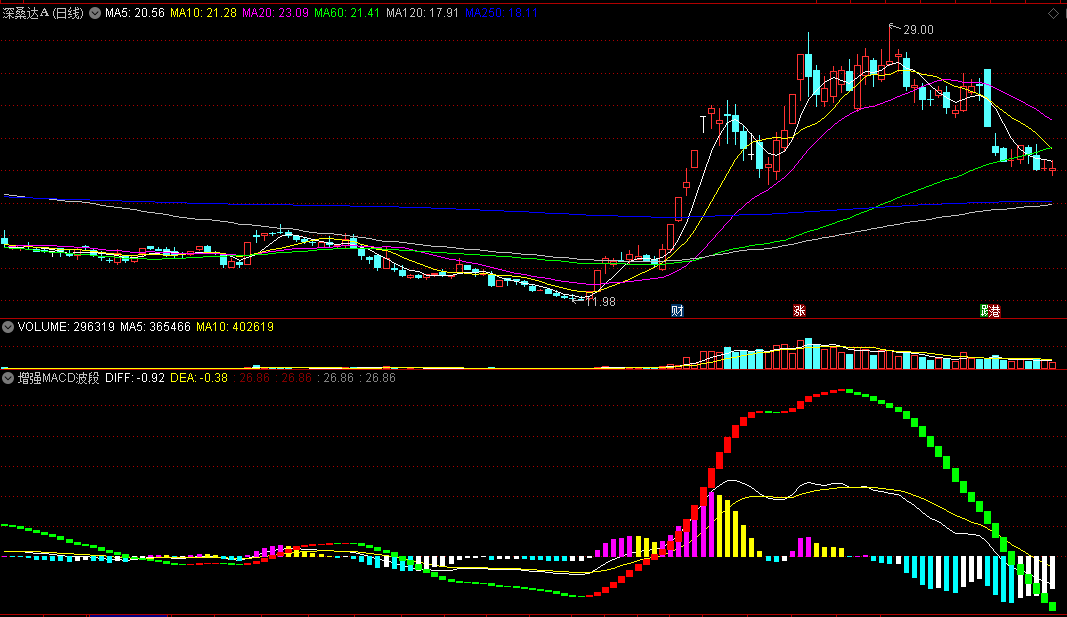Select the yellow MA10: 21.28 label
The width and height of the screenshot is (1067, 617).
(x=203, y=13)
